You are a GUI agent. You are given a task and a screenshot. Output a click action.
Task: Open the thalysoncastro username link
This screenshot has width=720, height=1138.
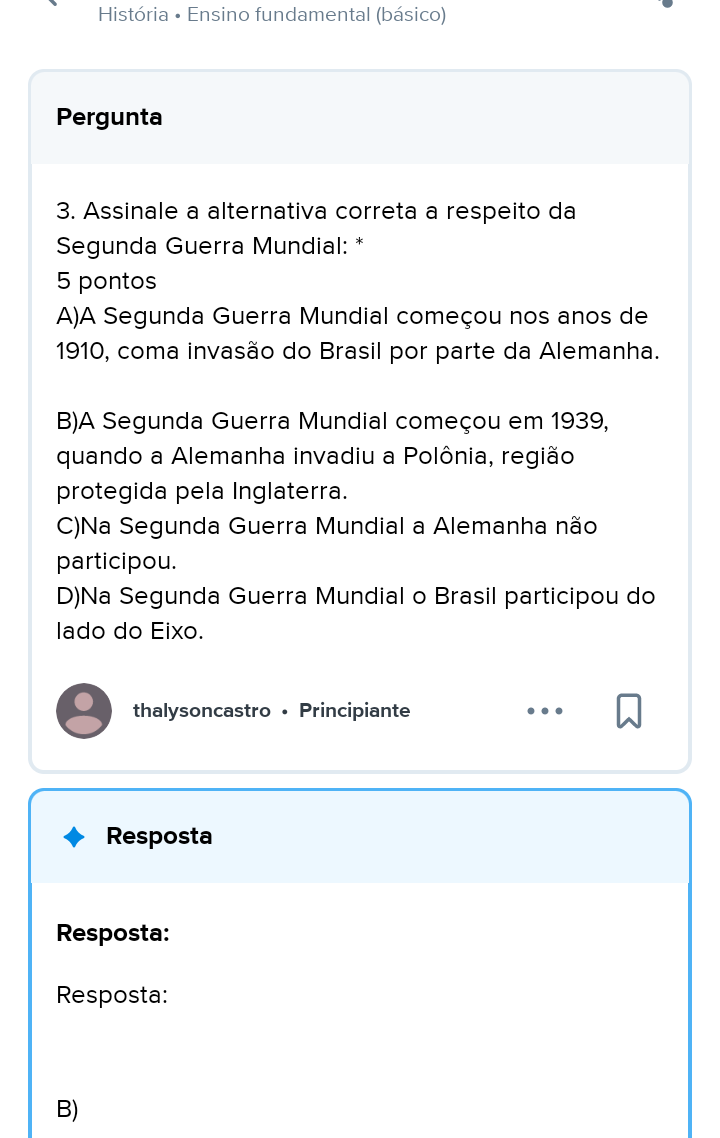tap(202, 711)
